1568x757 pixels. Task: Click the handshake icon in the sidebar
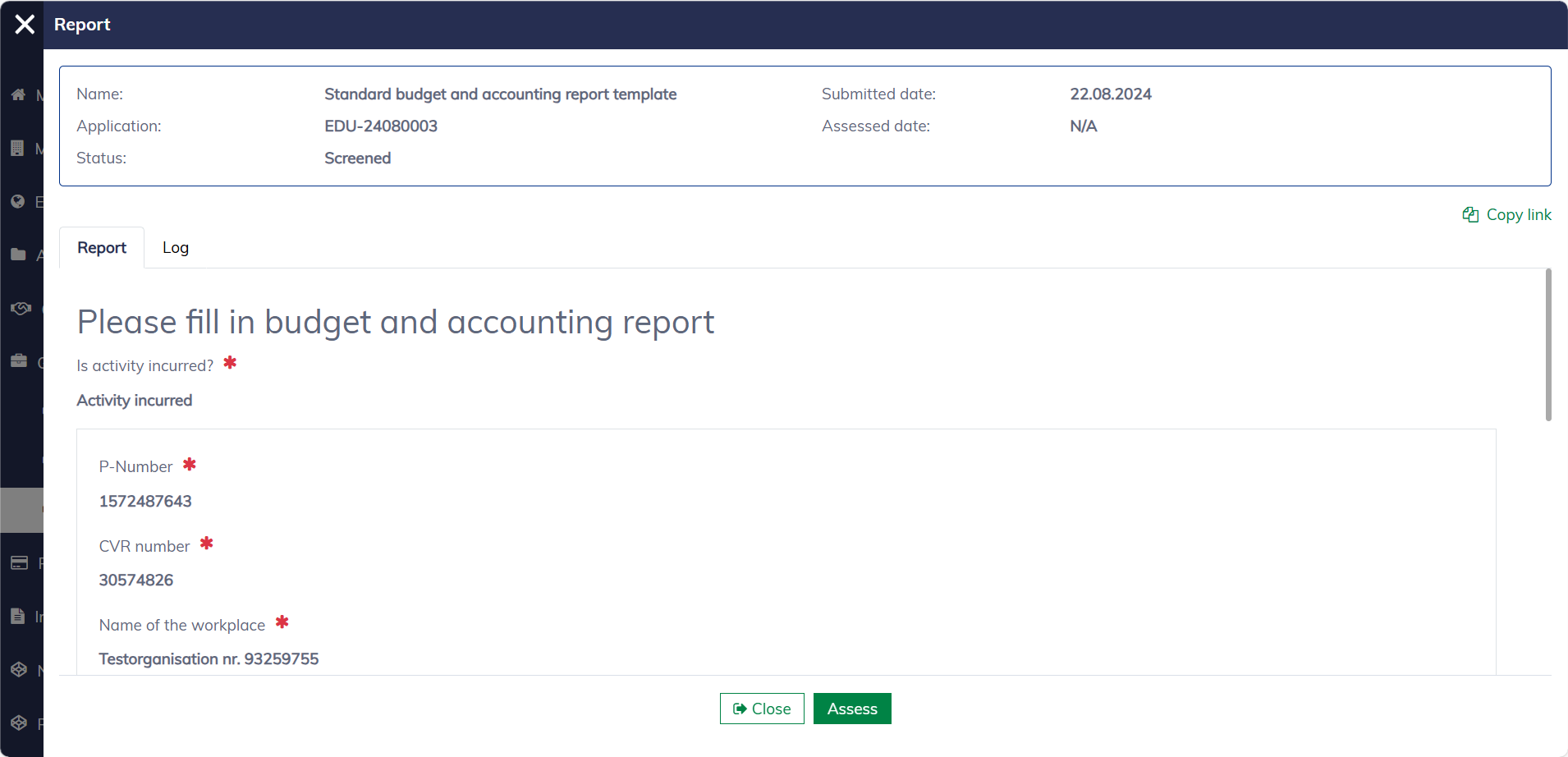(20, 309)
